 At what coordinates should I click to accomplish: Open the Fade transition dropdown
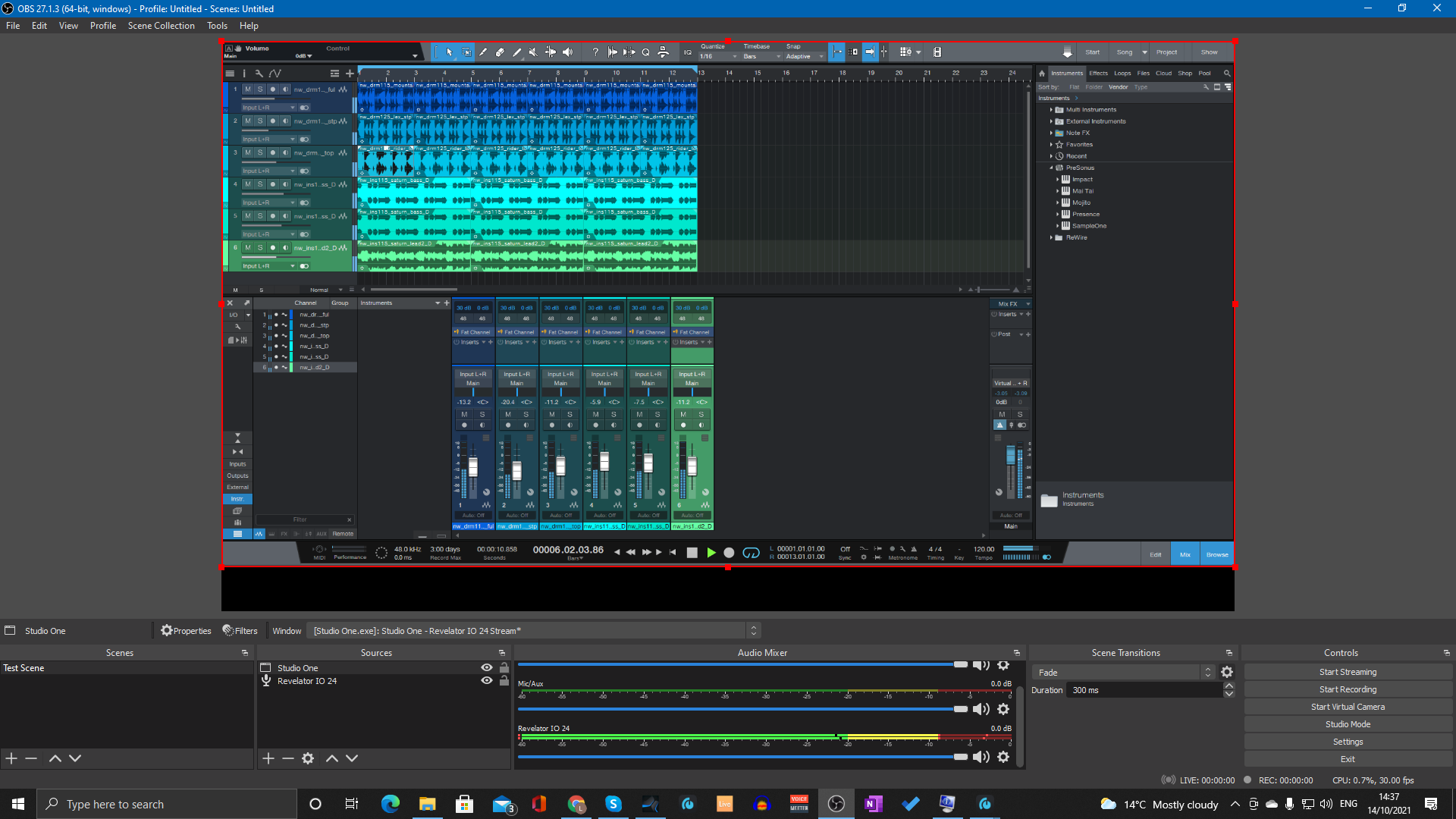(1124, 673)
